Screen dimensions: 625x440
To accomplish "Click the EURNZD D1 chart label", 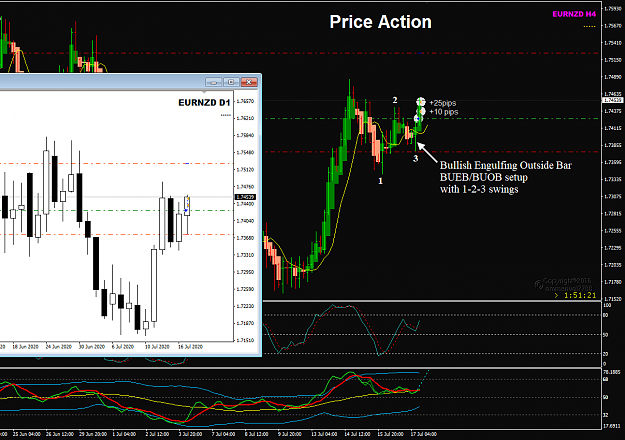I will pyautogui.click(x=204, y=103).
